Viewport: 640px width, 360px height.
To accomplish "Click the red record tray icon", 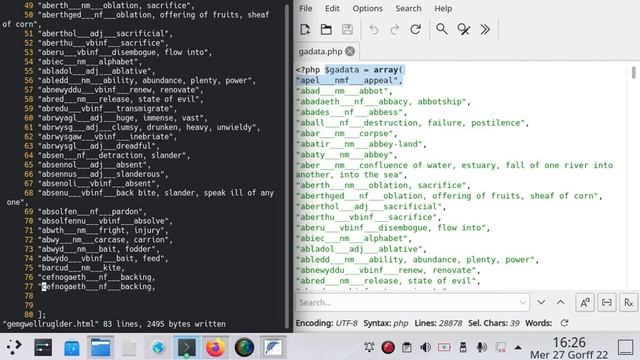I will tap(388, 347).
